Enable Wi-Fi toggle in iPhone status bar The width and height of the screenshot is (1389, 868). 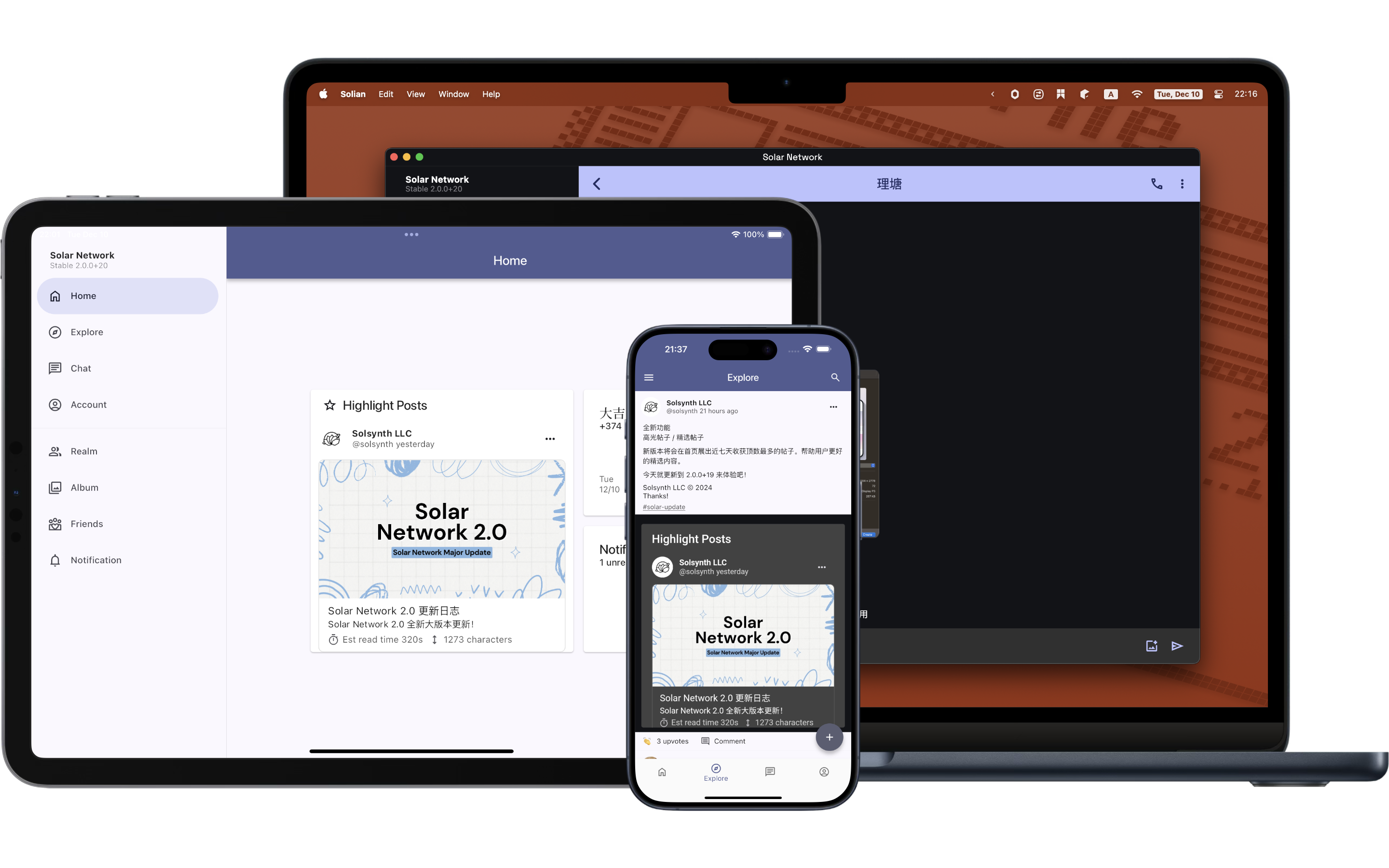pyautogui.click(x=807, y=349)
